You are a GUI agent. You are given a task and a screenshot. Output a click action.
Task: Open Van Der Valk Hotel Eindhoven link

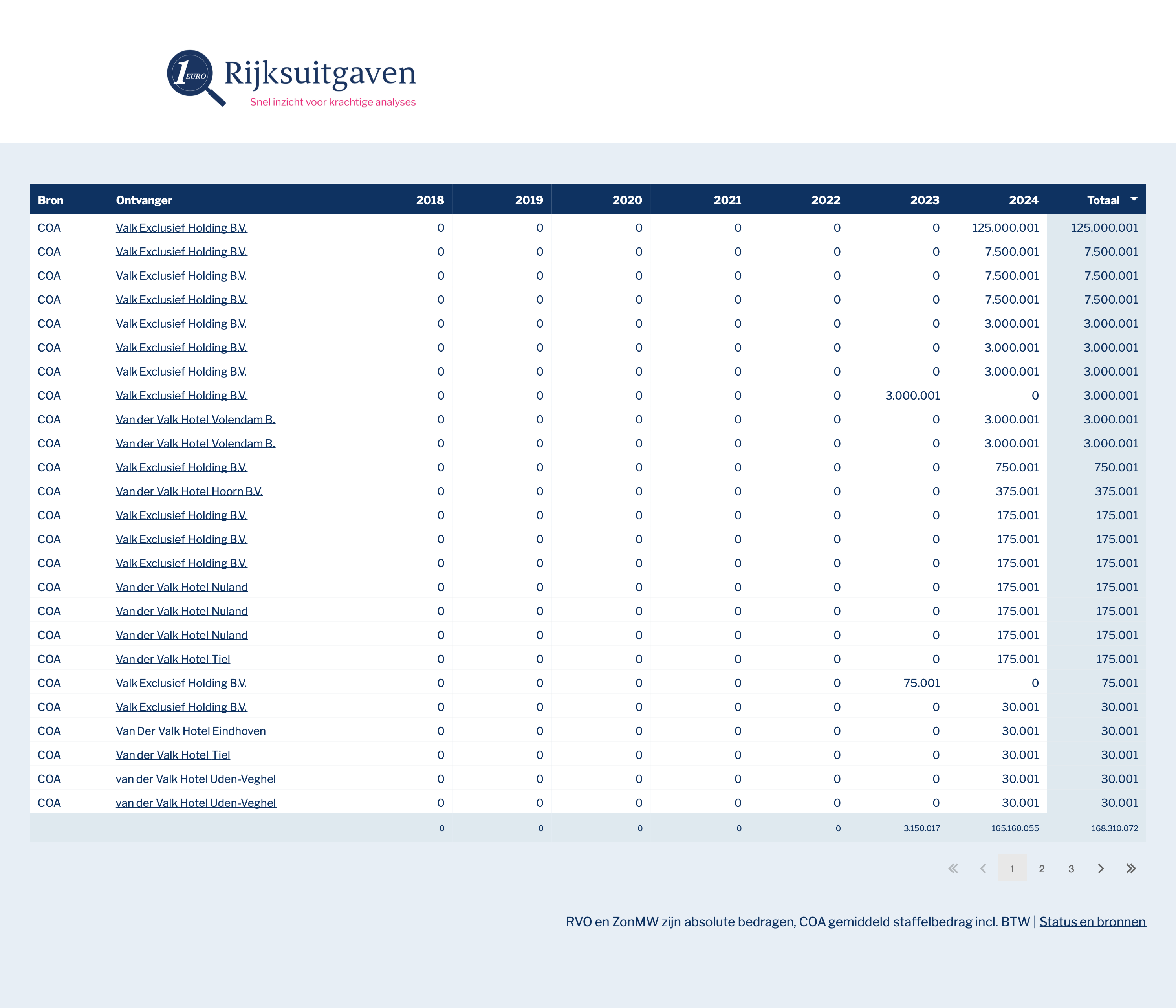coord(191,731)
